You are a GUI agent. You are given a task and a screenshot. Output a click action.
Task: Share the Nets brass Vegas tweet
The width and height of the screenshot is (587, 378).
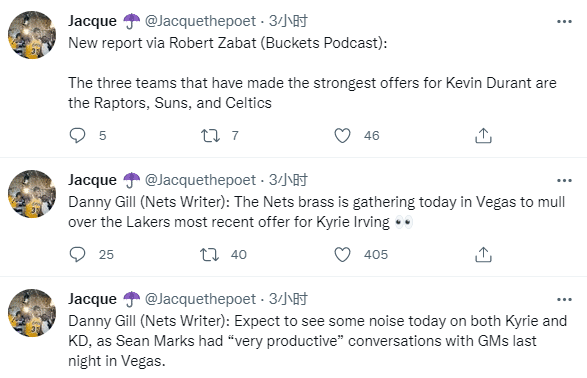483,254
